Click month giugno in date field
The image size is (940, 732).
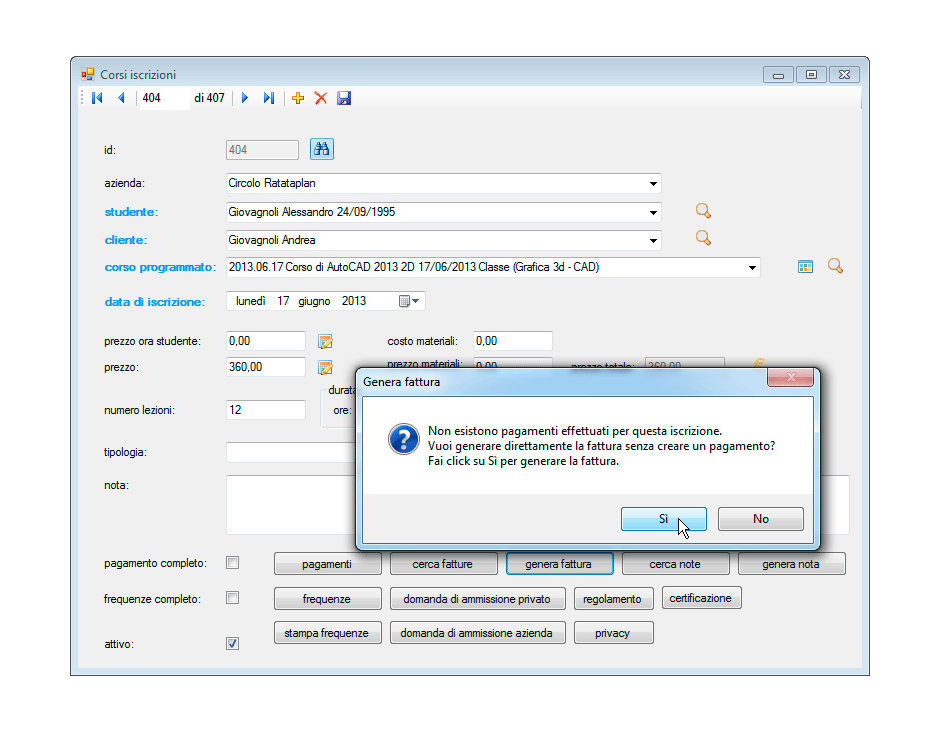pos(314,301)
